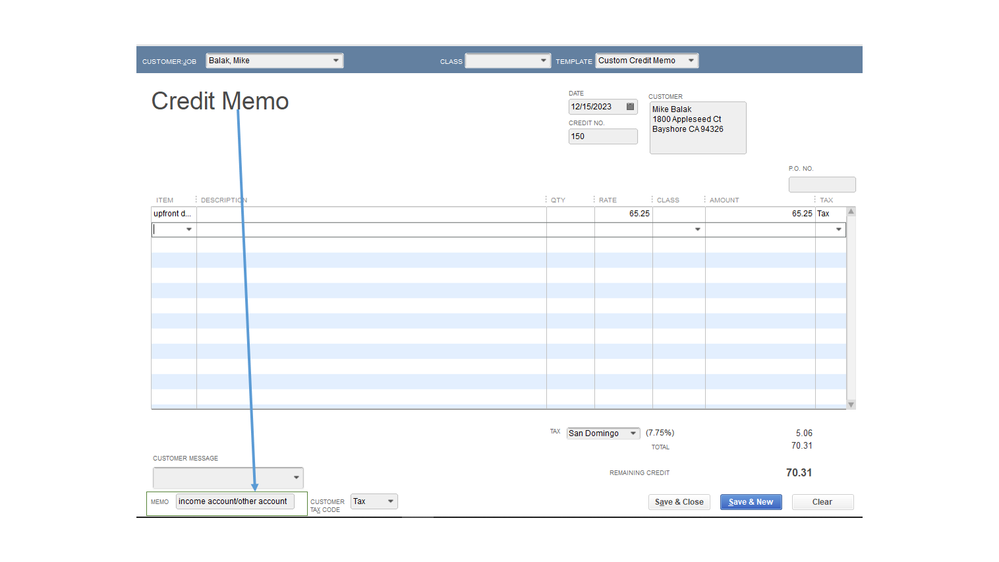Open the calendar picker beside the date field

pyautogui.click(x=630, y=107)
